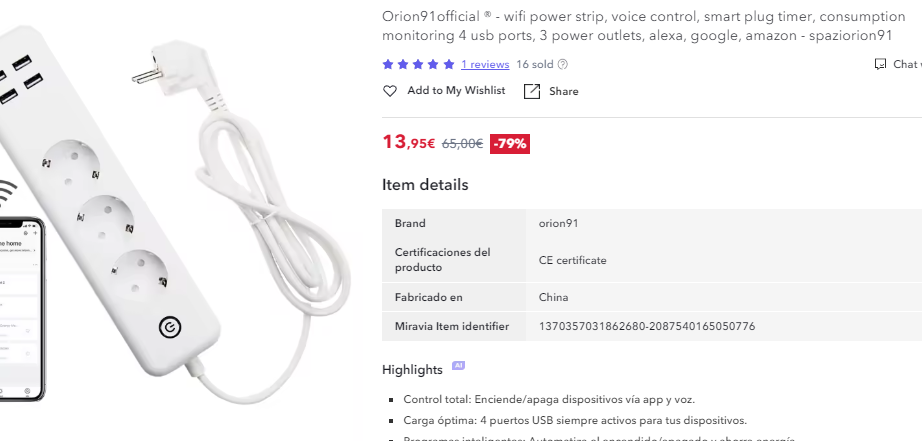The width and height of the screenshot is (922, 441).
Task: Open the 1 reviews link
Action: click(485, 64)
